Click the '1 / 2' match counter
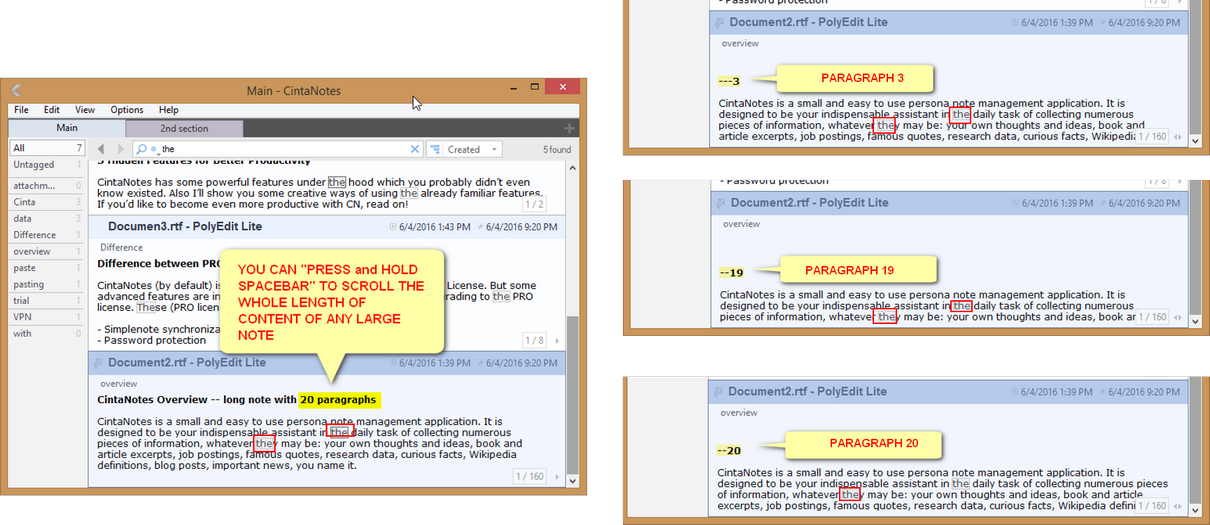1210x525 pixels. point(534,204)
